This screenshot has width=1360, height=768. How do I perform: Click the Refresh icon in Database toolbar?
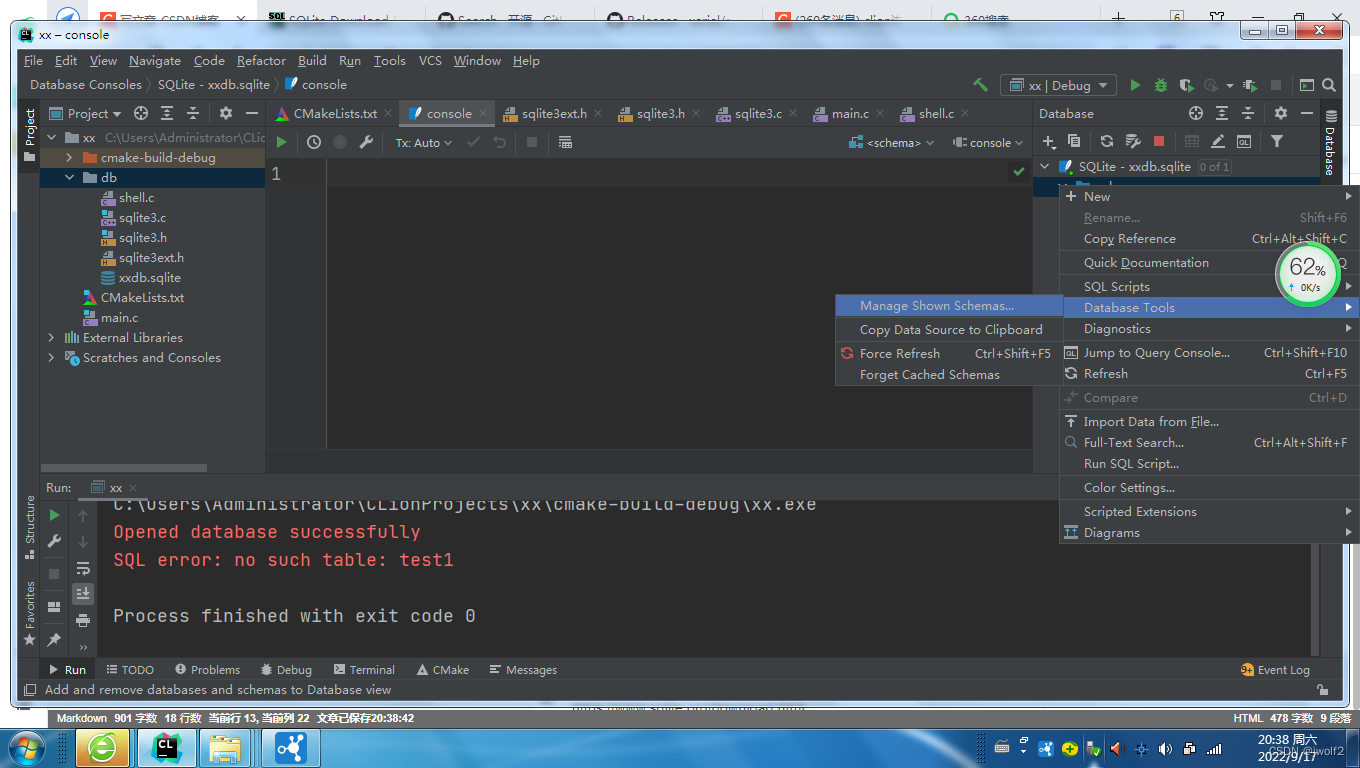point(1108,142)
